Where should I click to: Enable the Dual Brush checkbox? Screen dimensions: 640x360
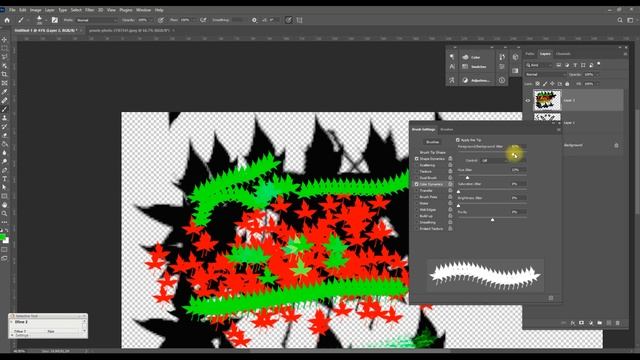click(417, 178)
